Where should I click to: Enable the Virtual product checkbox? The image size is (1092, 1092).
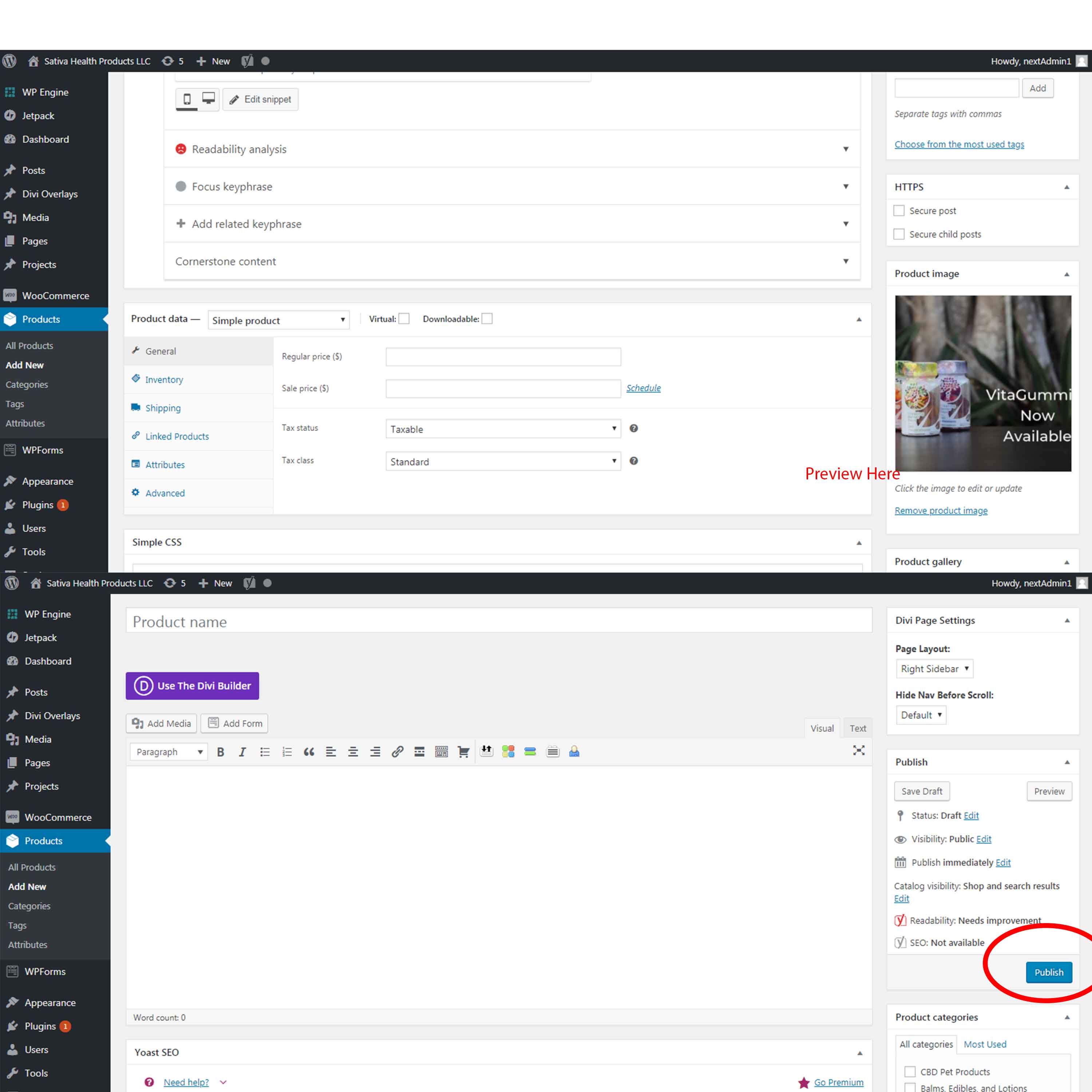click(x=404, y=319)
